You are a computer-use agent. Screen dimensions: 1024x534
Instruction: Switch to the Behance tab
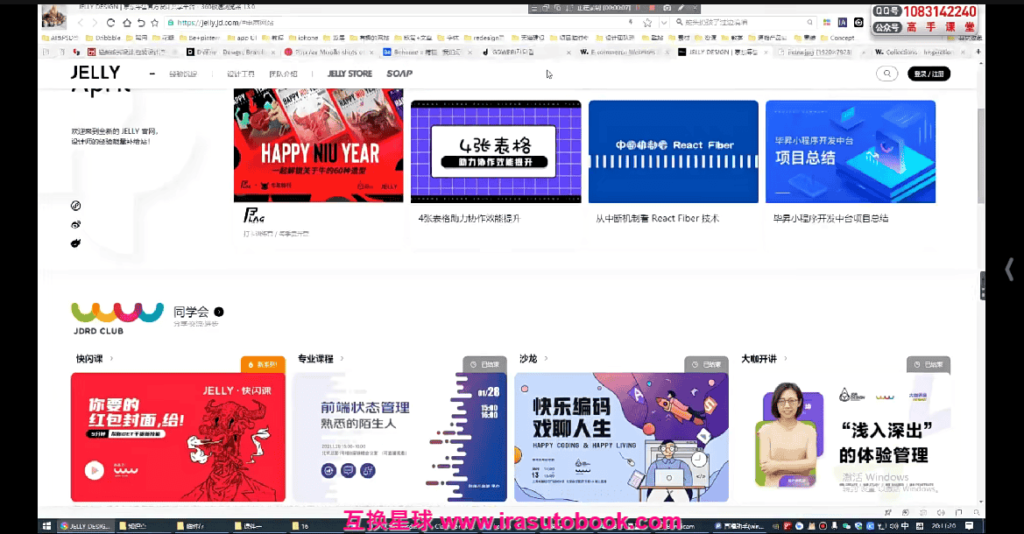click(x=425, y=52)
